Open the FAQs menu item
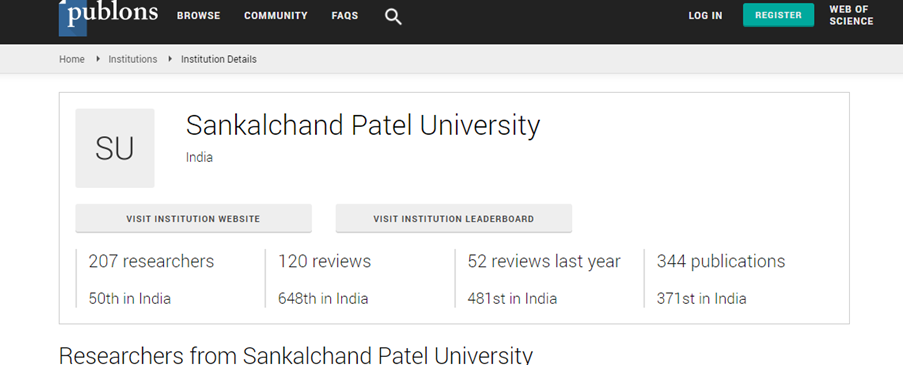 (345, 16)
